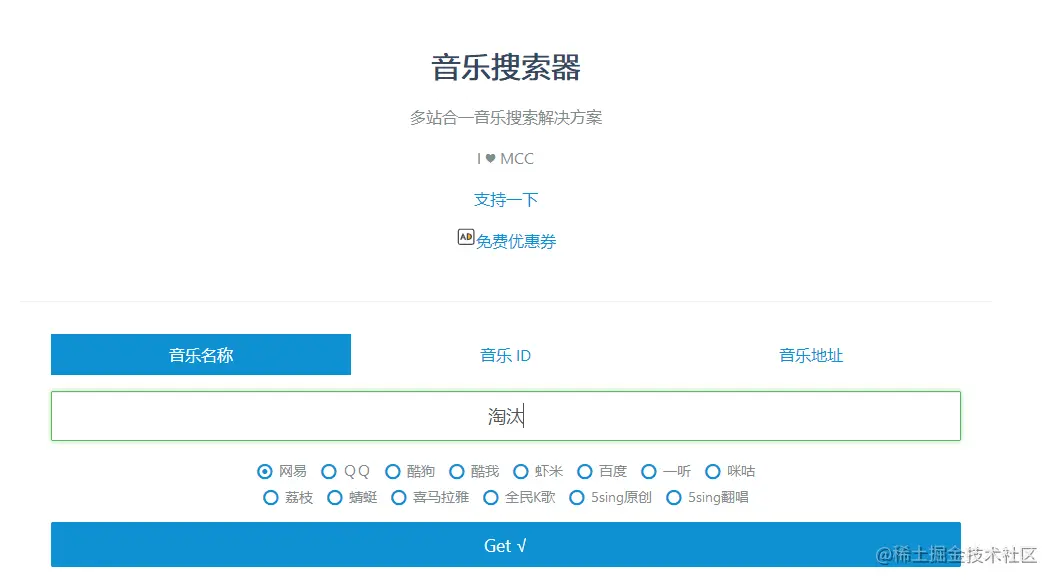Select the 蜻蜓 radio button

[334, 497]
